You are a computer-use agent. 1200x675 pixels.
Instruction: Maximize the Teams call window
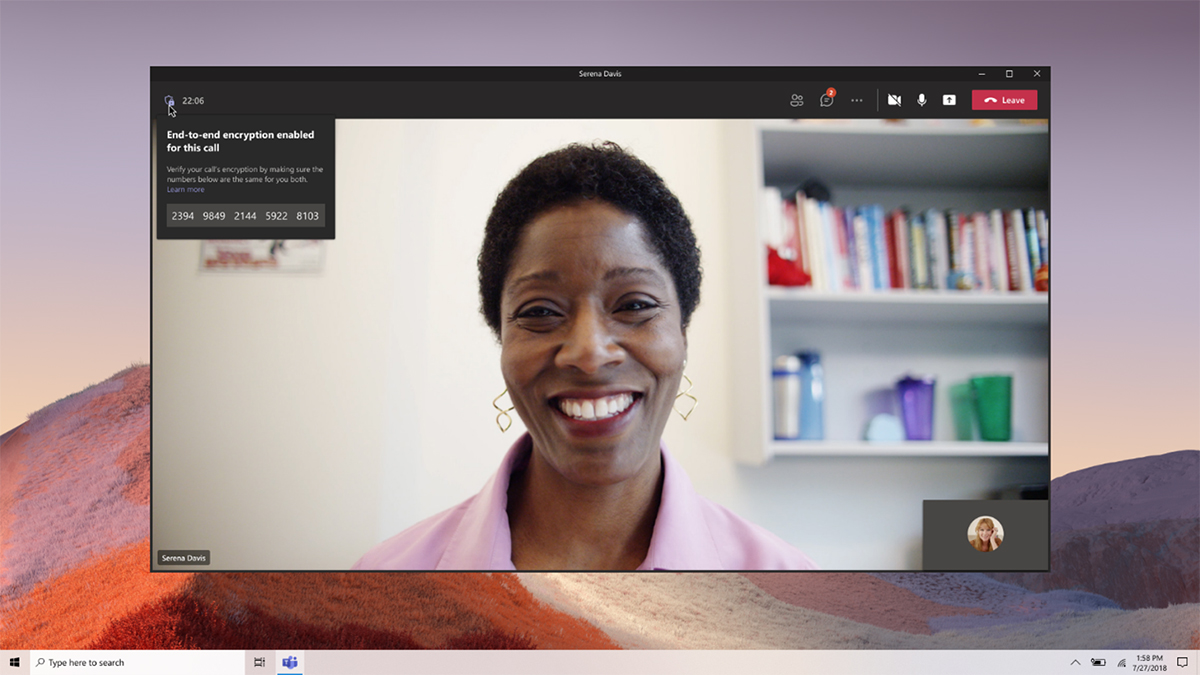(1009, 74)
